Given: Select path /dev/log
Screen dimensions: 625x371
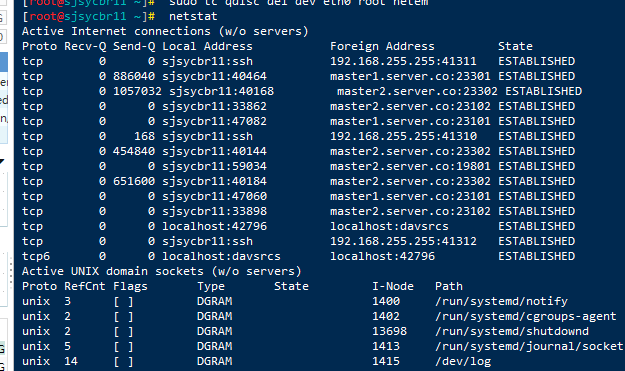Looking at the screenshot, I should 463,361.
